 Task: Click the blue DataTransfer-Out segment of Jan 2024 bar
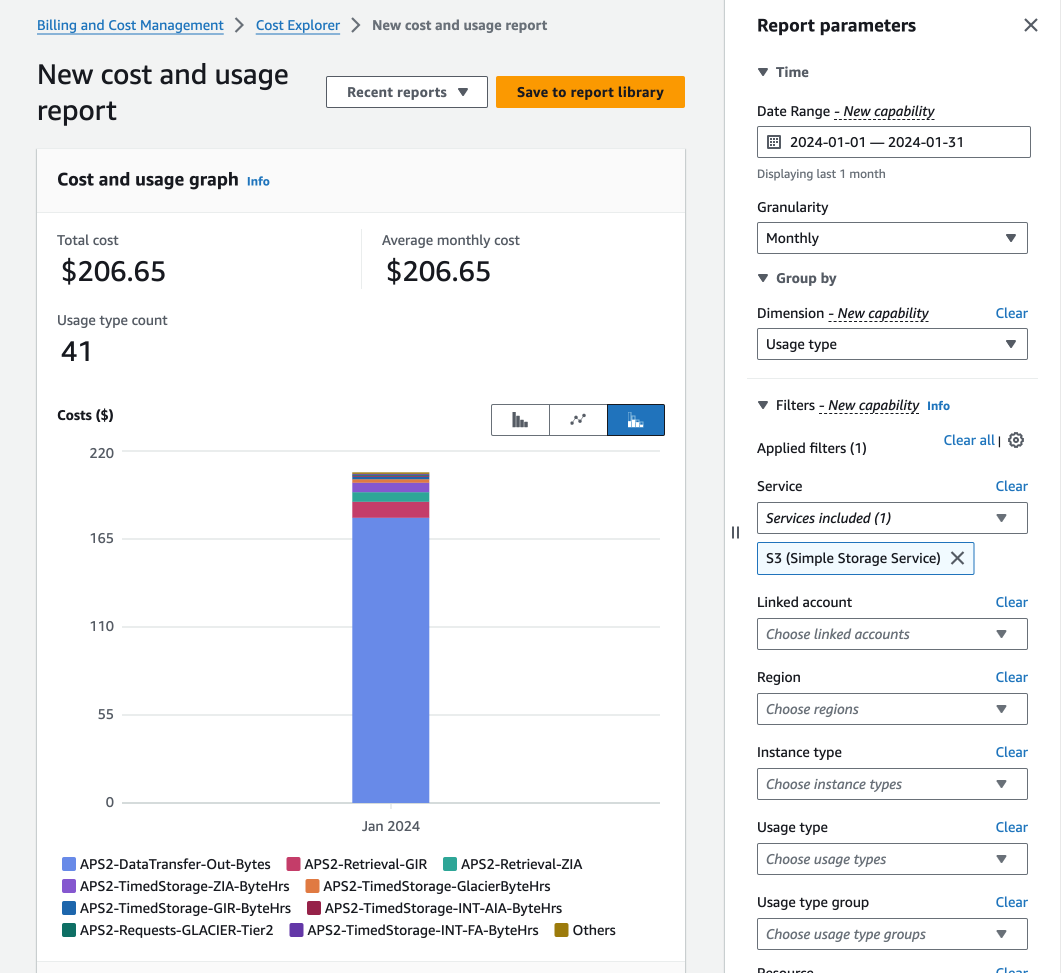(x=390, y=660)
